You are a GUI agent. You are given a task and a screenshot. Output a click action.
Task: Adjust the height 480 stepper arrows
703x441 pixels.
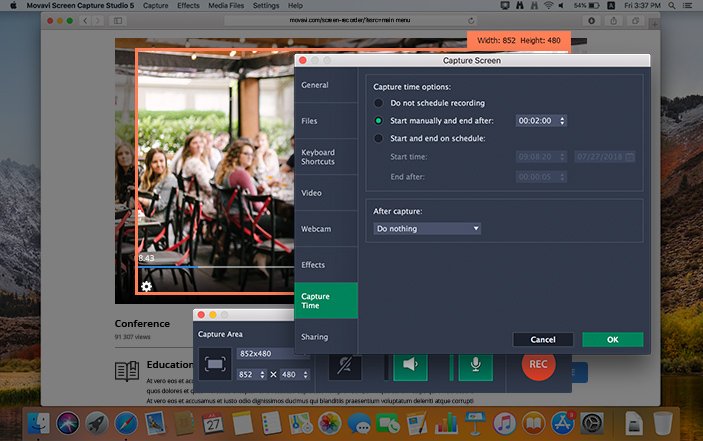pos(305,374)
